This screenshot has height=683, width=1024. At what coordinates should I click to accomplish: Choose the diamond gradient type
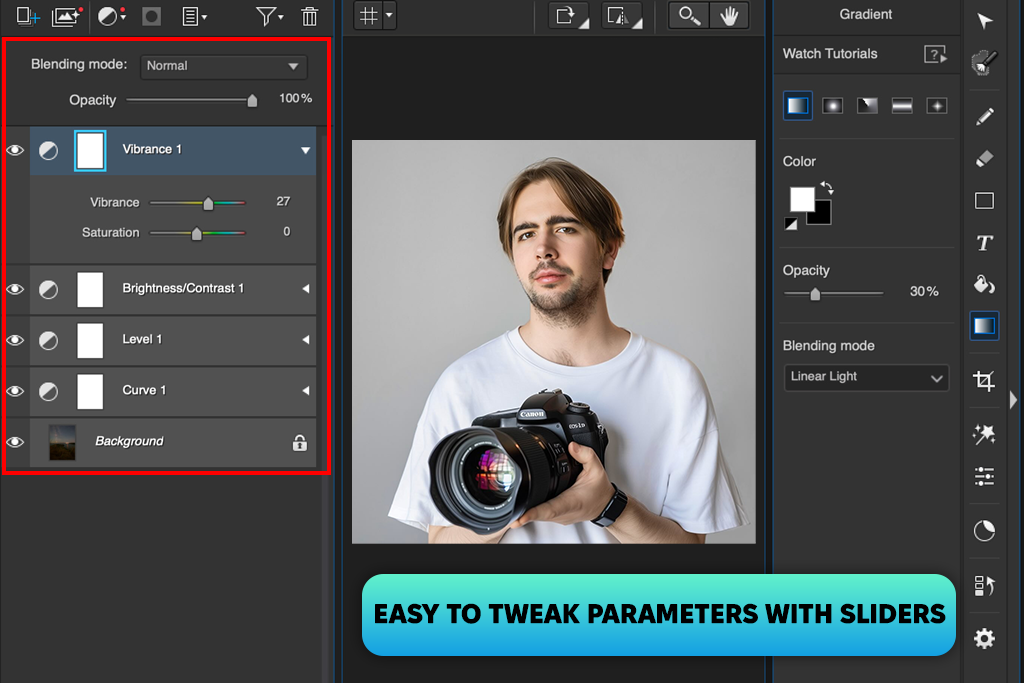(936, 106)
